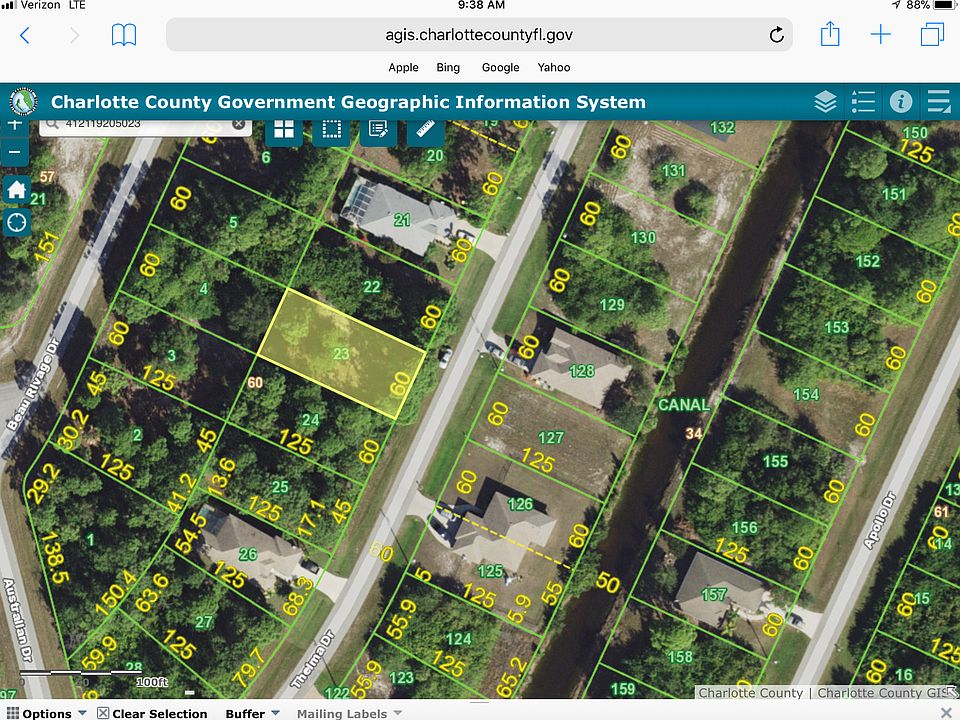Image resolution: width=960 pixels, height=720 pixels.
Task: Open the info icon in header
Action: point(901,102)
